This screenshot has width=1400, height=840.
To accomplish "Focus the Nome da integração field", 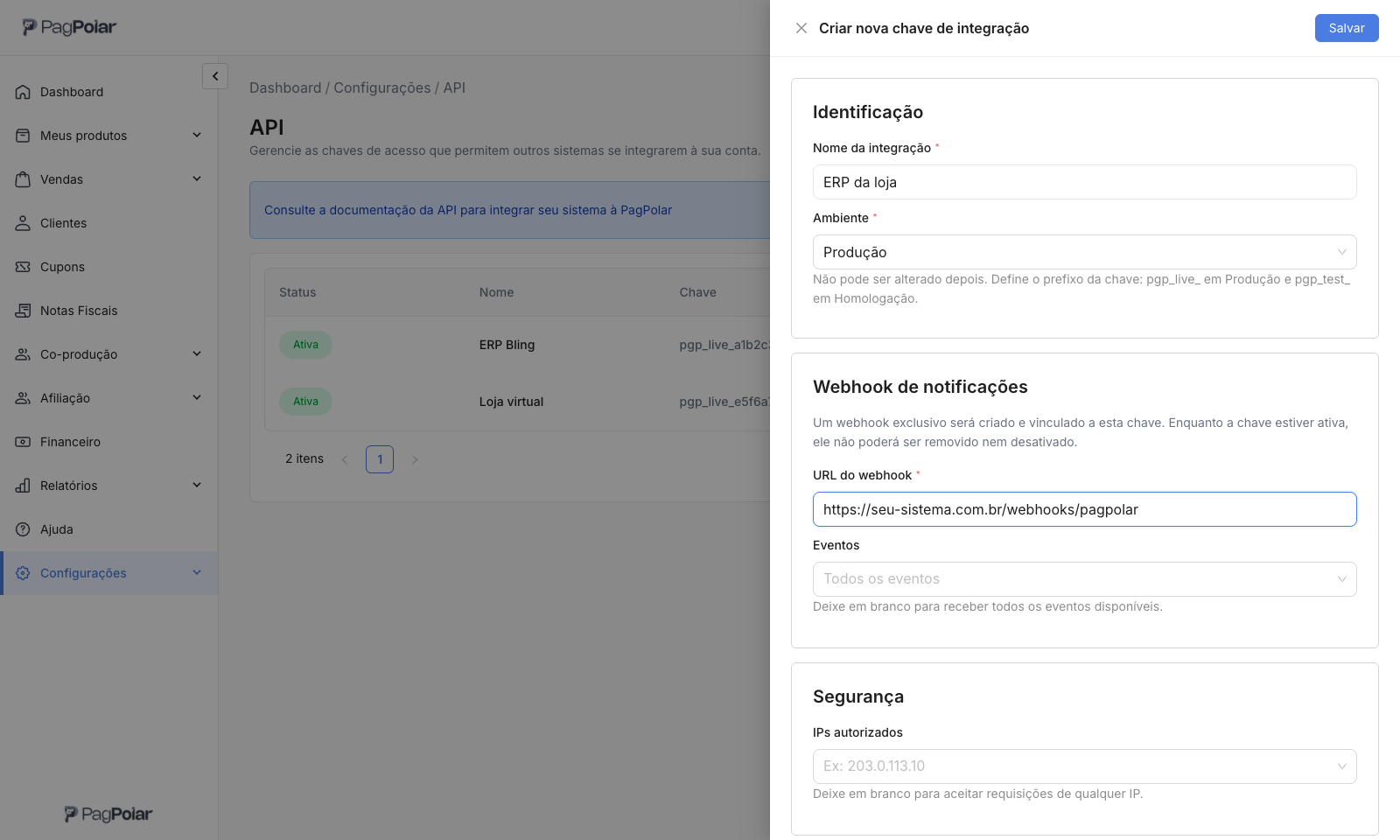I will click(1085, 182).
